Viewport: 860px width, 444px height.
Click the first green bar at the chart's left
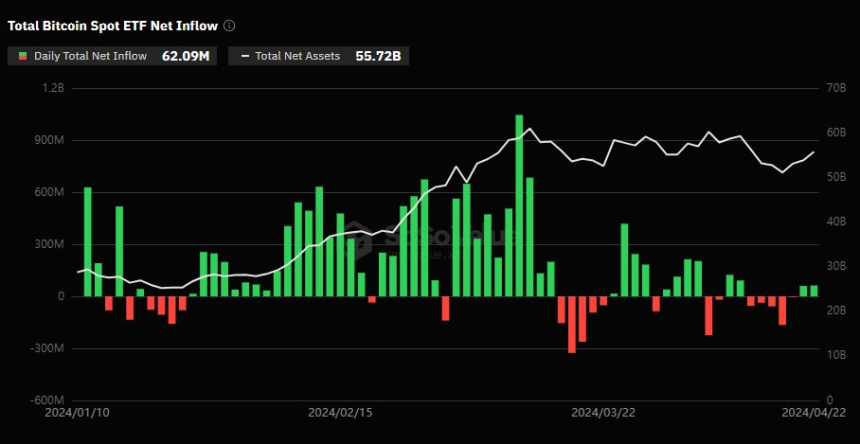(87, 241)
